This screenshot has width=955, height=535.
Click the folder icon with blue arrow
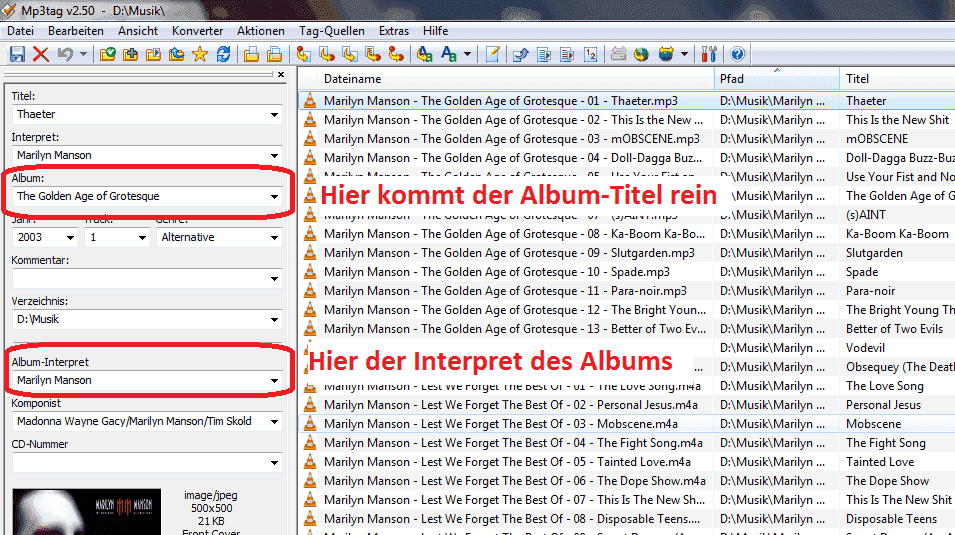point(177,54)
